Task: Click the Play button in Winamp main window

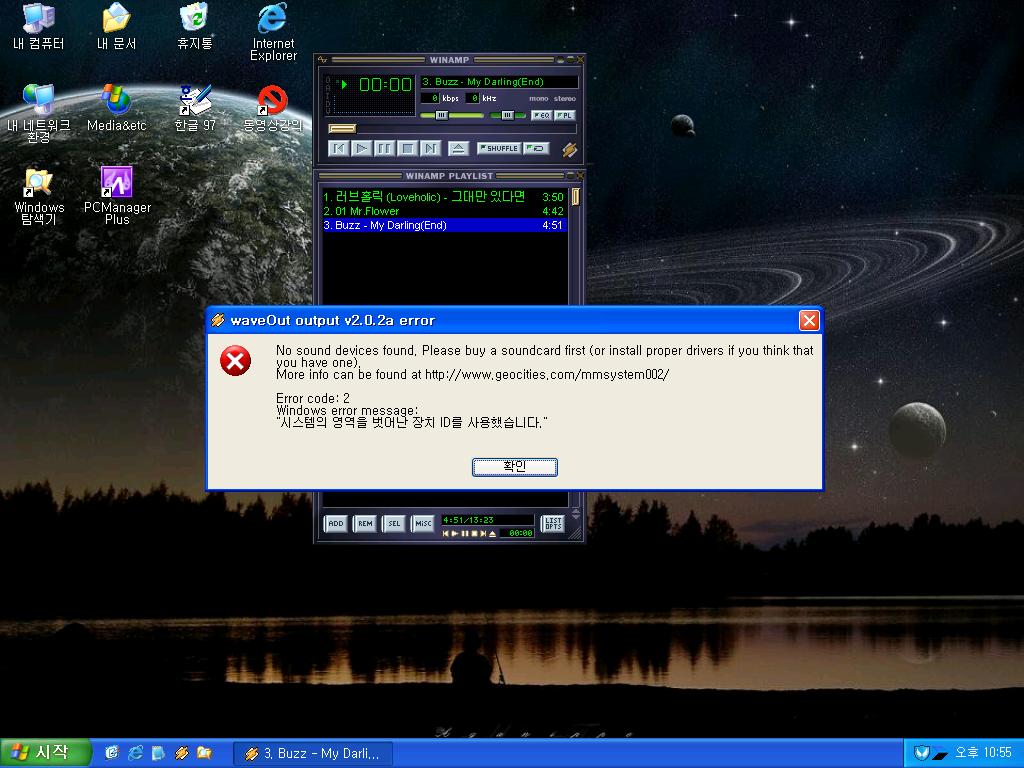Action: pos(361,149)
